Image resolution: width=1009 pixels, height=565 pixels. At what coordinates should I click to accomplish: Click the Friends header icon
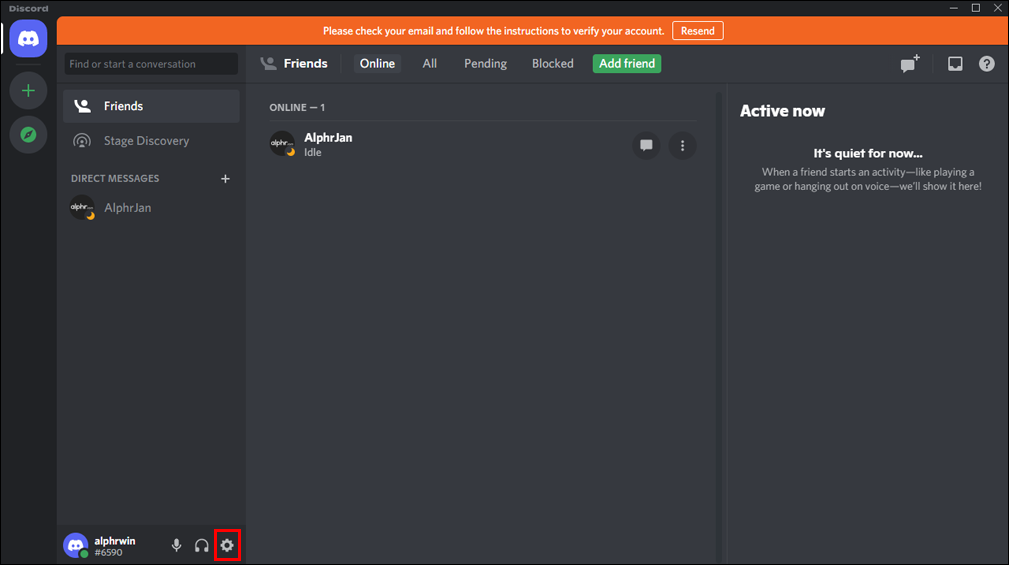tap(268, 63)
